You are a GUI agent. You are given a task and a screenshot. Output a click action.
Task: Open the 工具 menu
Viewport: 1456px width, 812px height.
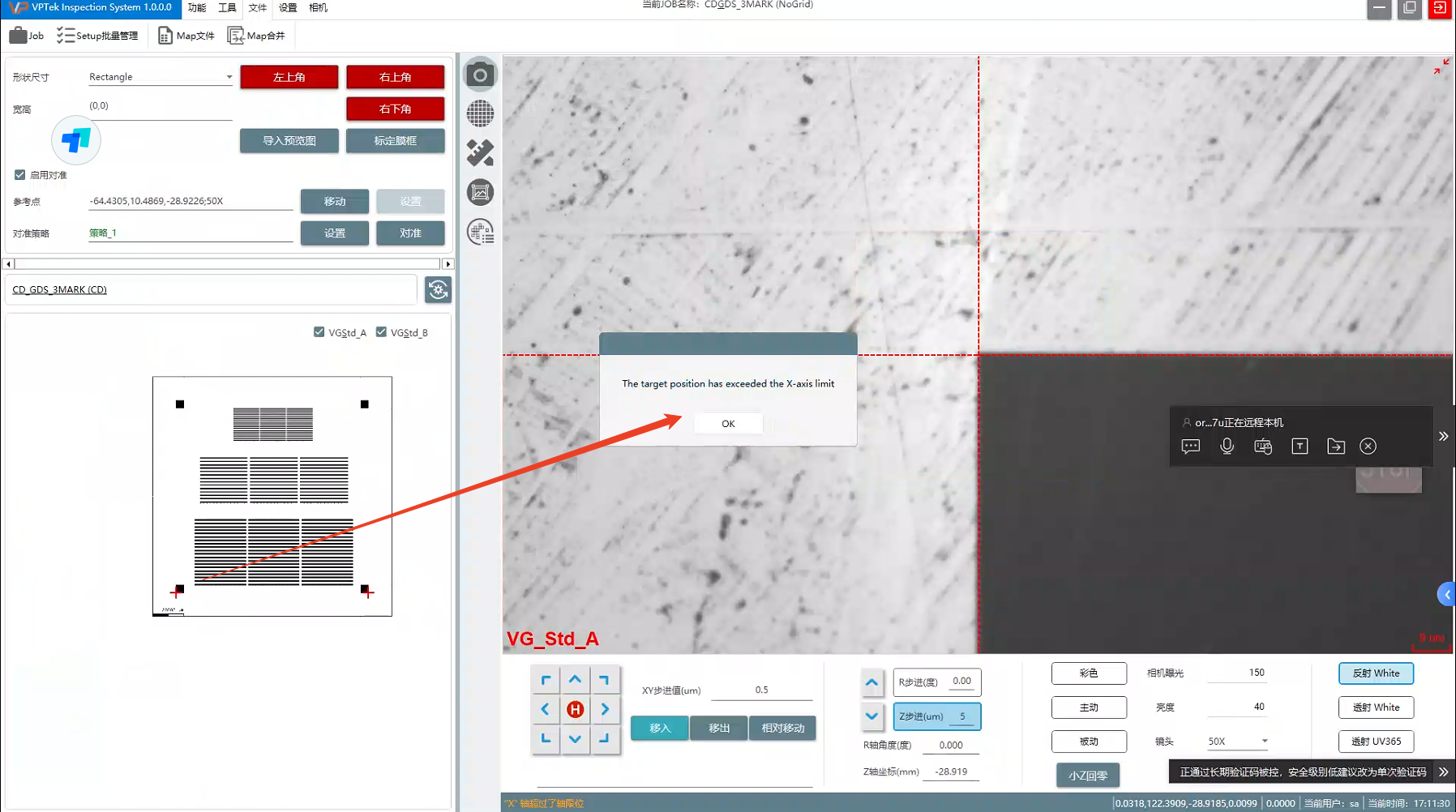(227, 7)
